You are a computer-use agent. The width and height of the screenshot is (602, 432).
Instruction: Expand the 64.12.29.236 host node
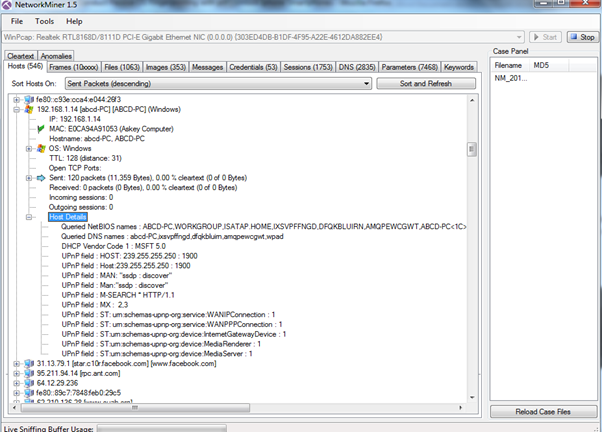click(x=17, y=383)
